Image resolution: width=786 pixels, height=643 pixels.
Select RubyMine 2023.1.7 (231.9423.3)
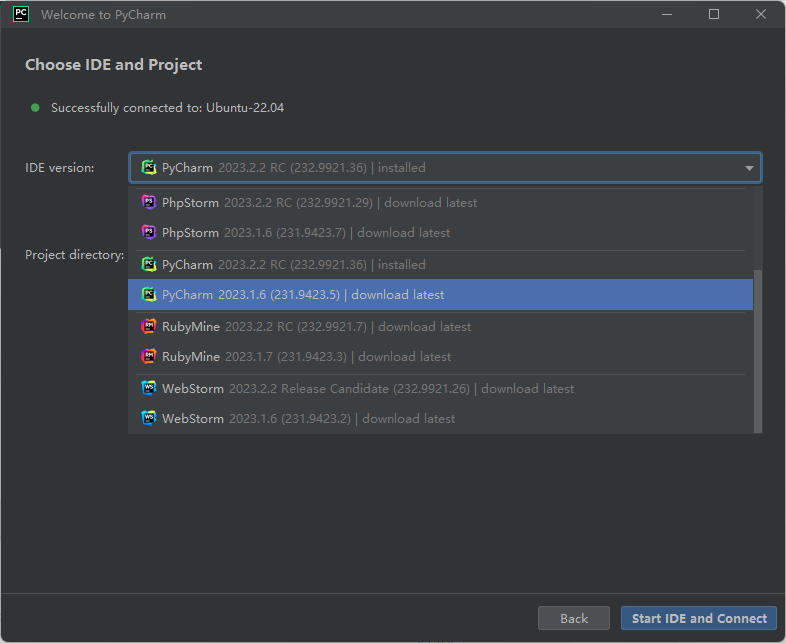441,356
